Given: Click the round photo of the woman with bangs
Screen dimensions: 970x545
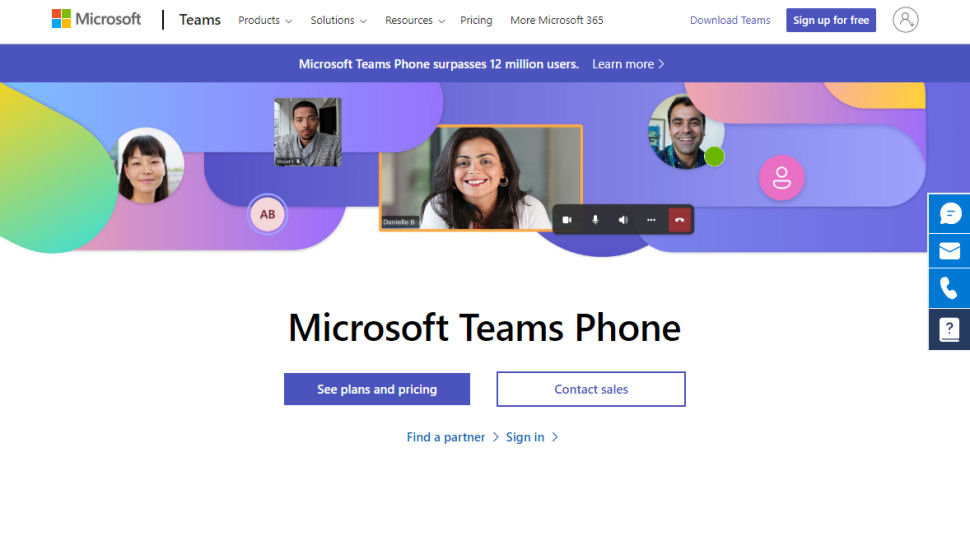Looking at the screenshot, I should pos(147,166).
